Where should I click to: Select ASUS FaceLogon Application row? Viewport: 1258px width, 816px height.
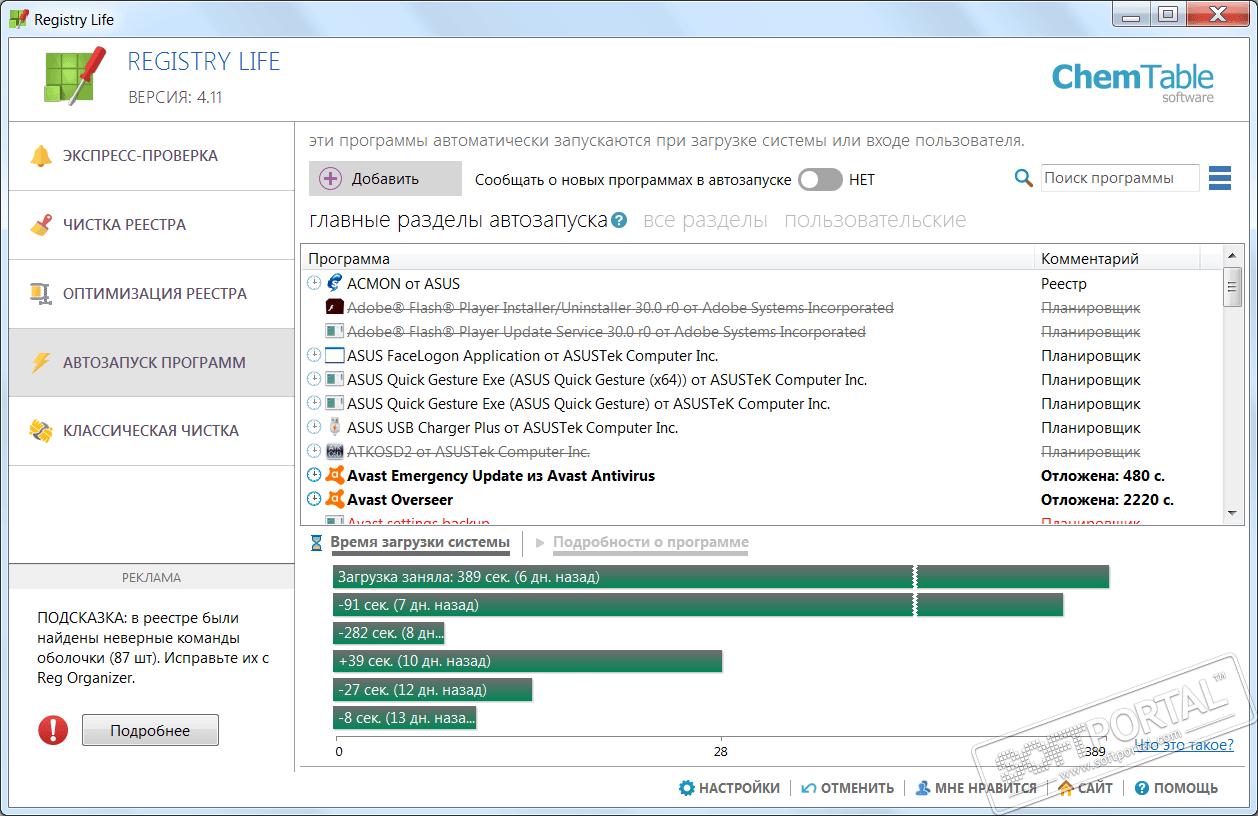pyautogui.click(x=762, y=356)
